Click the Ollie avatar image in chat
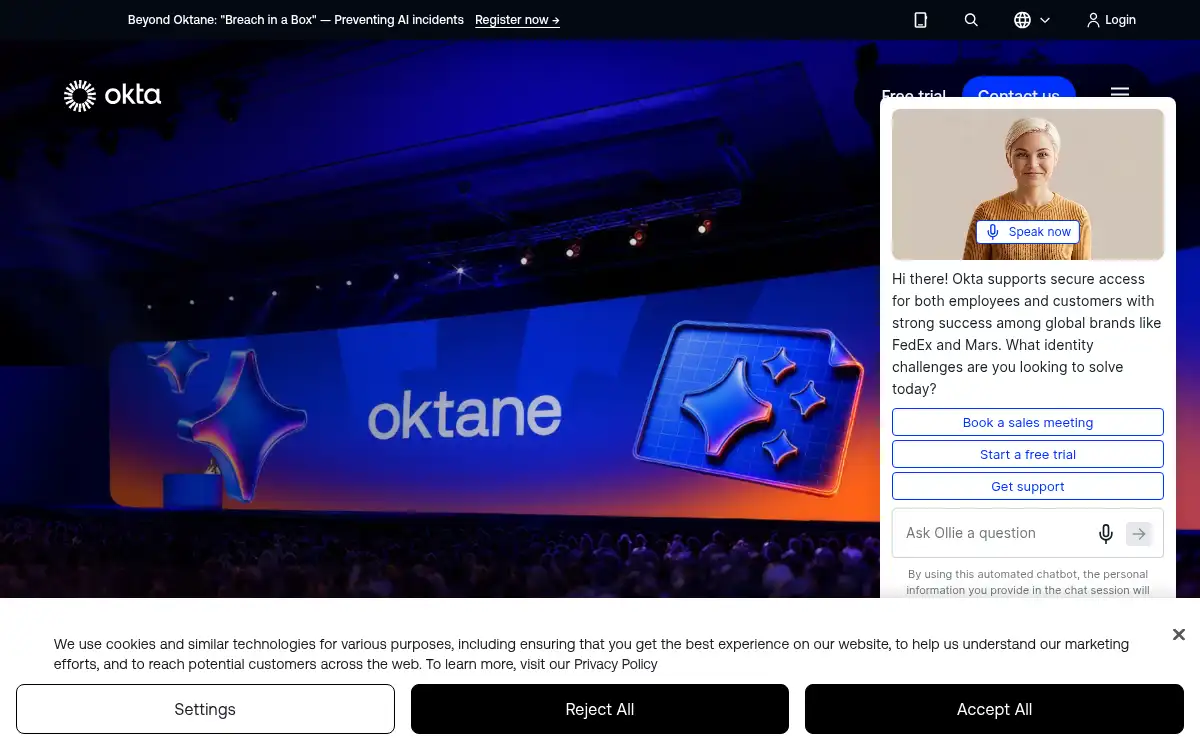 pyautogui.click(x=1028, y=185)
